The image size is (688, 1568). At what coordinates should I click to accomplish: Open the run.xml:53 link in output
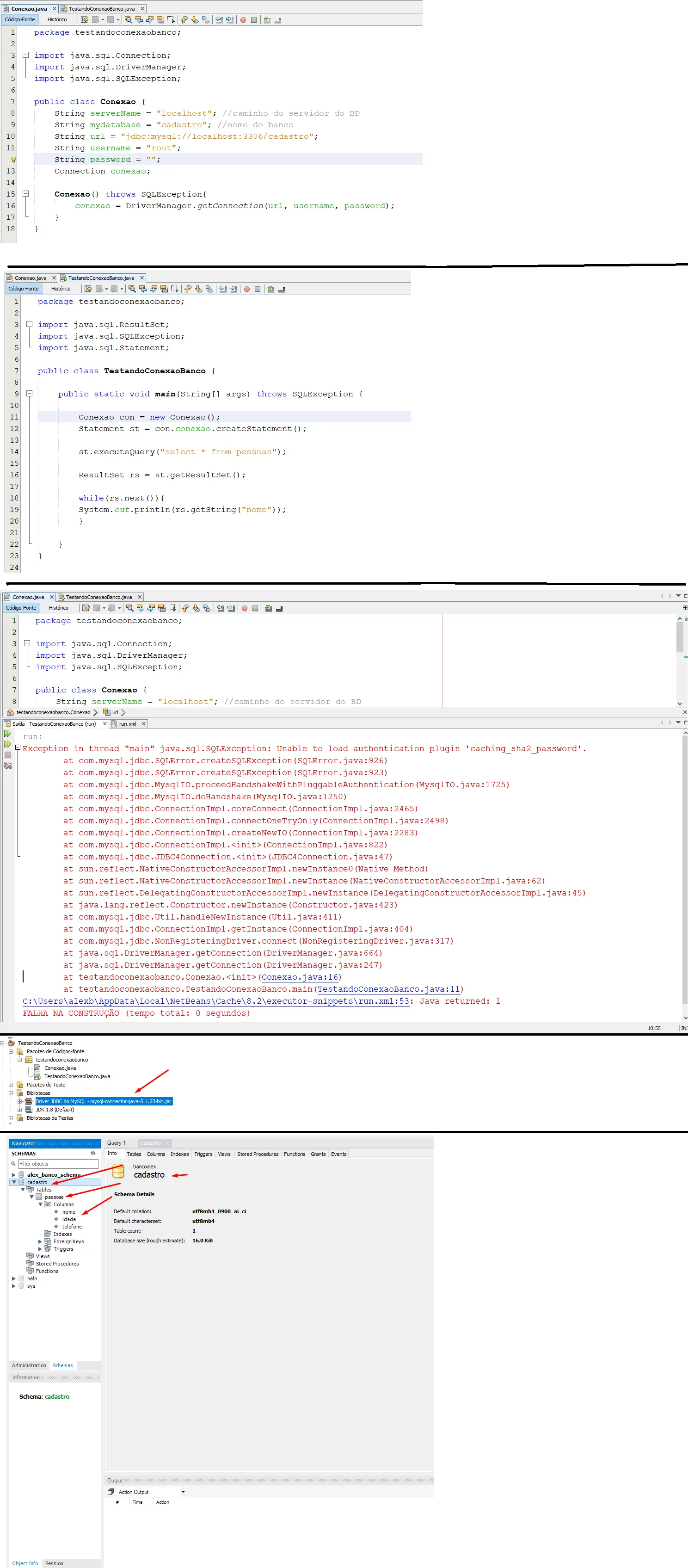[x=216, y=1001]
